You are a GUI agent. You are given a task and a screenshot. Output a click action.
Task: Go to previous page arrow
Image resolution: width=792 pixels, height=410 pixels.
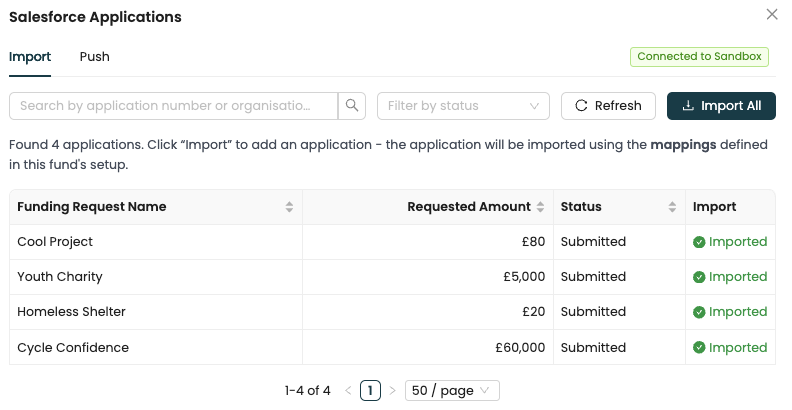point(348,390)
